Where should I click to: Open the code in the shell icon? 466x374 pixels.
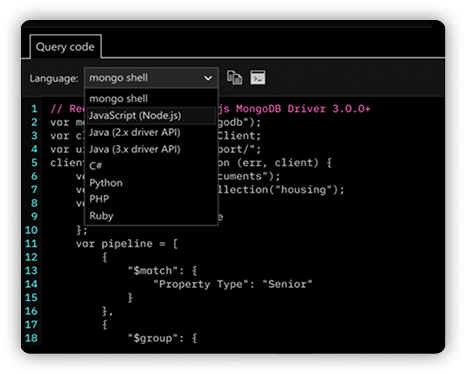(258, 78)
